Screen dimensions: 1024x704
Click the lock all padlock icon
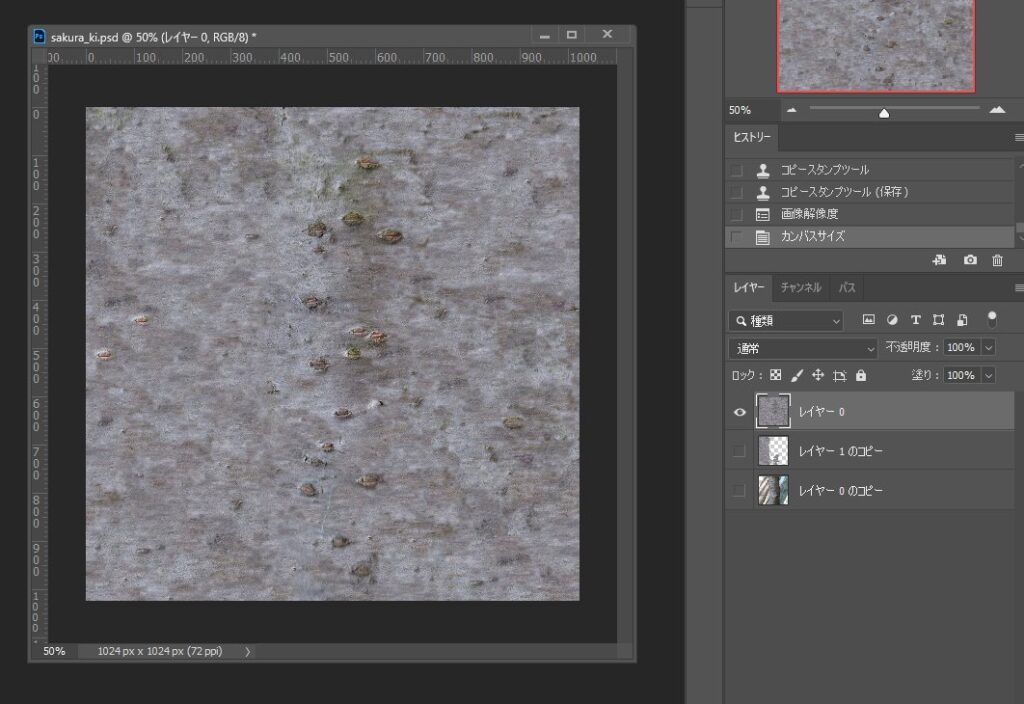[860, 376]
